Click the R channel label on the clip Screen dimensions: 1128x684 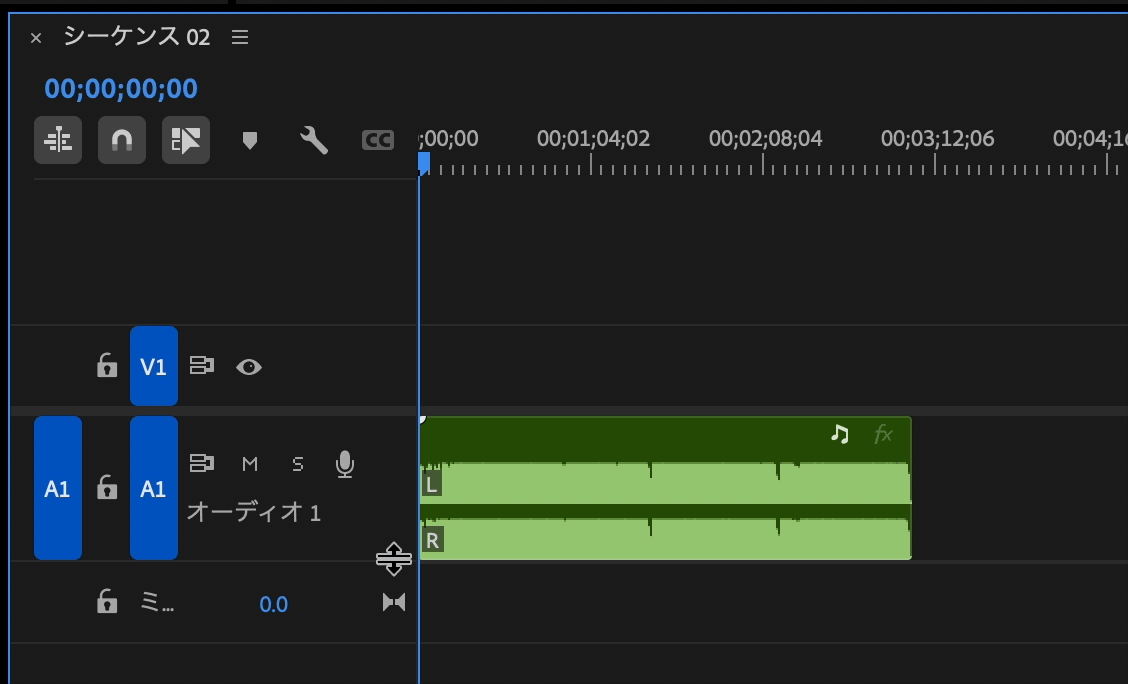click(x=432, y=540)
